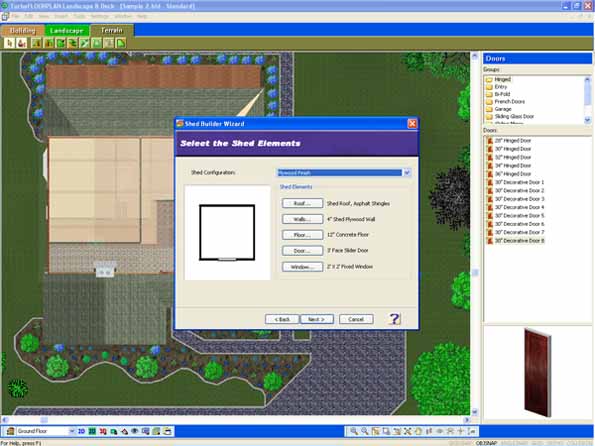Viewport: 595px width, 446px height.
Task: Select the Garage group folder
Action: (502, 109)
